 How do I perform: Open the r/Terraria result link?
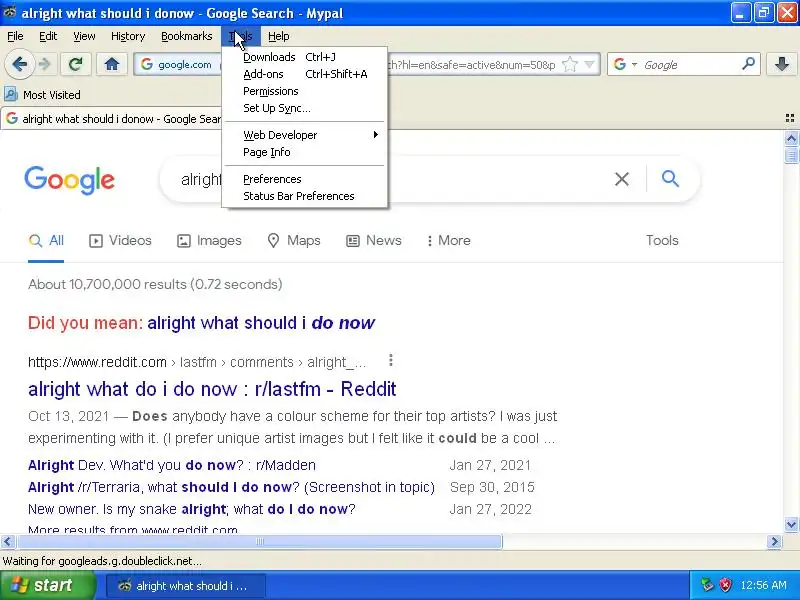tap(231, 487)
